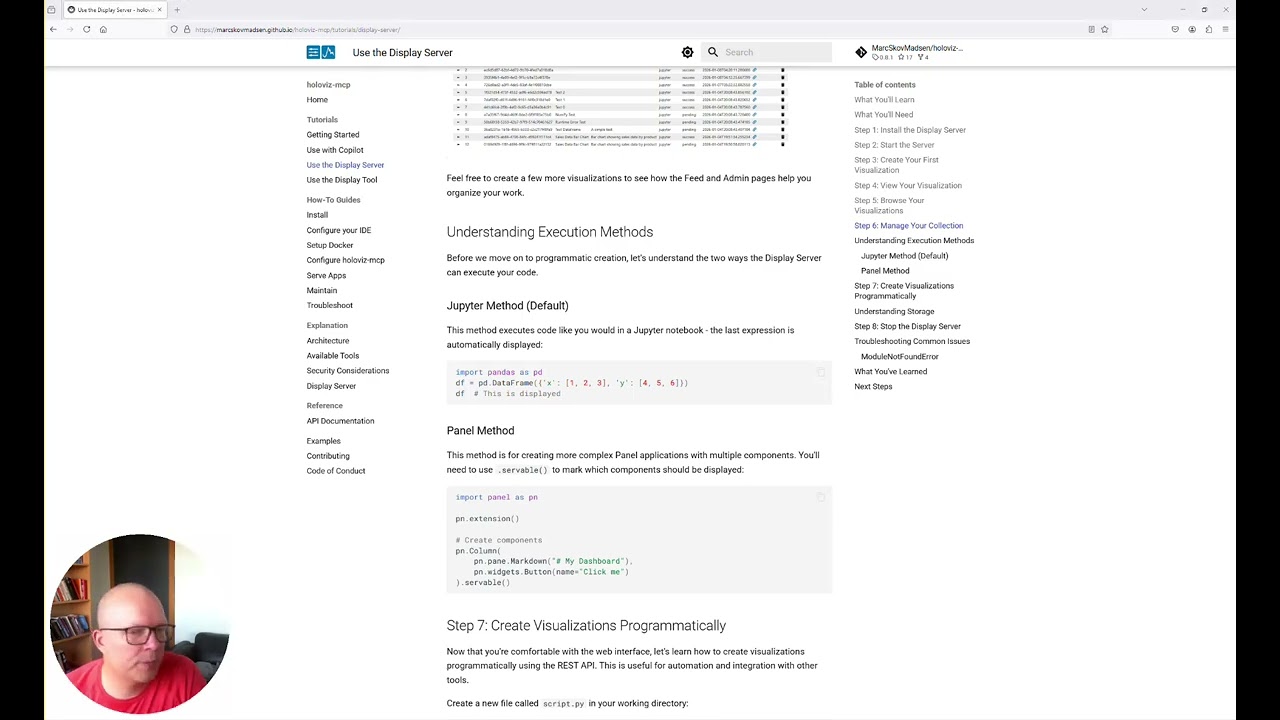Click the address bar URL
Image resolution: width=1280 pixels, height=720 pixels.
(297, 30)
